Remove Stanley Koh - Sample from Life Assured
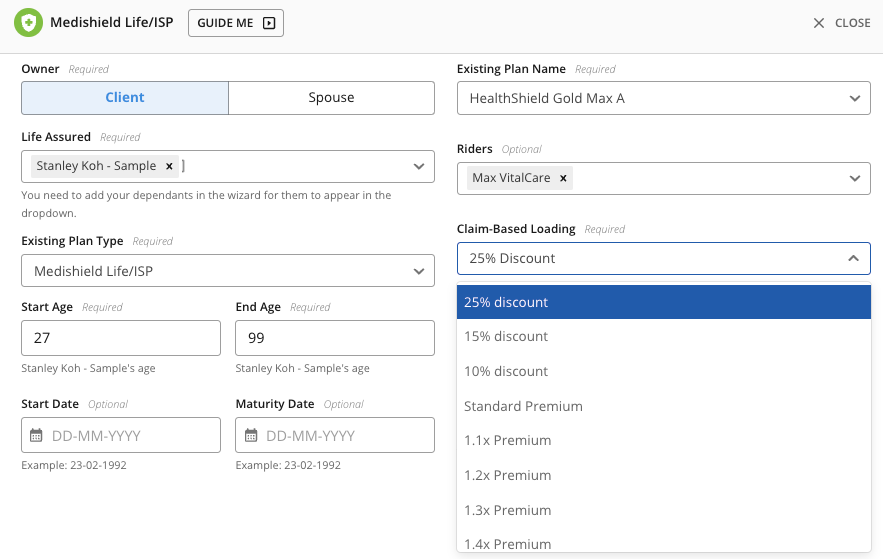 click(x=169, y=166)
